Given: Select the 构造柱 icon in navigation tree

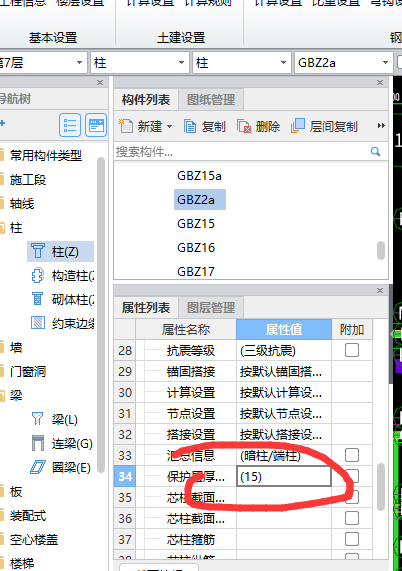Looking at the screenshot, I should pyautogui.click(x=38, y=276).
